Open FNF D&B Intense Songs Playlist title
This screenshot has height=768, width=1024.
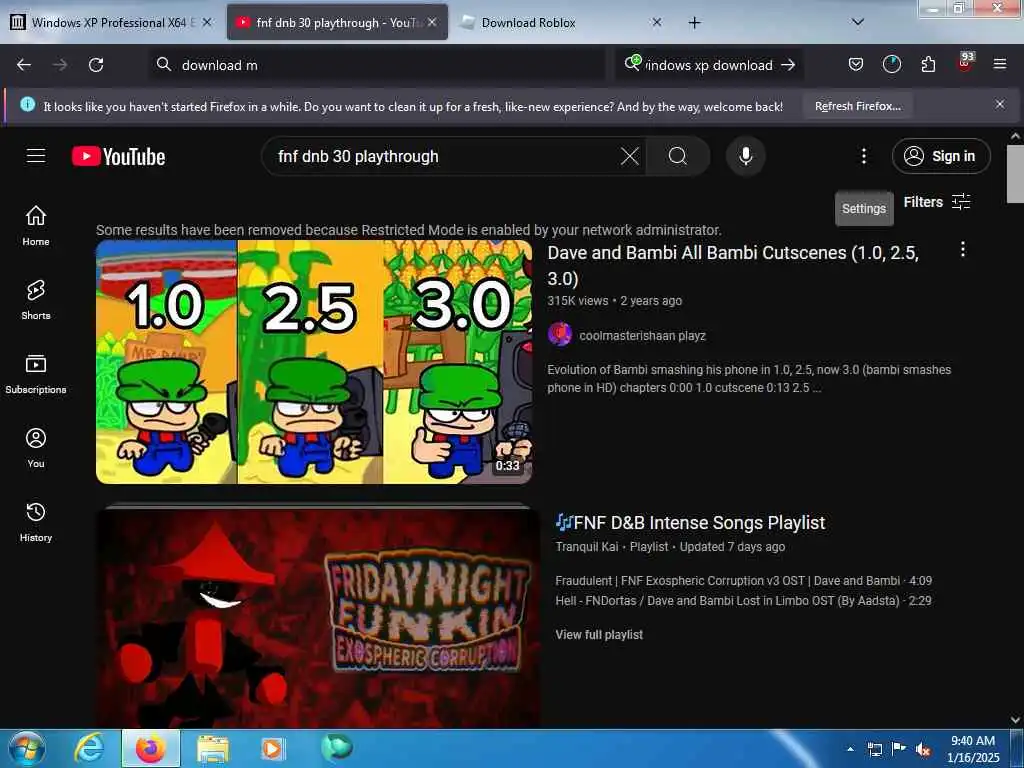point(690,522)
